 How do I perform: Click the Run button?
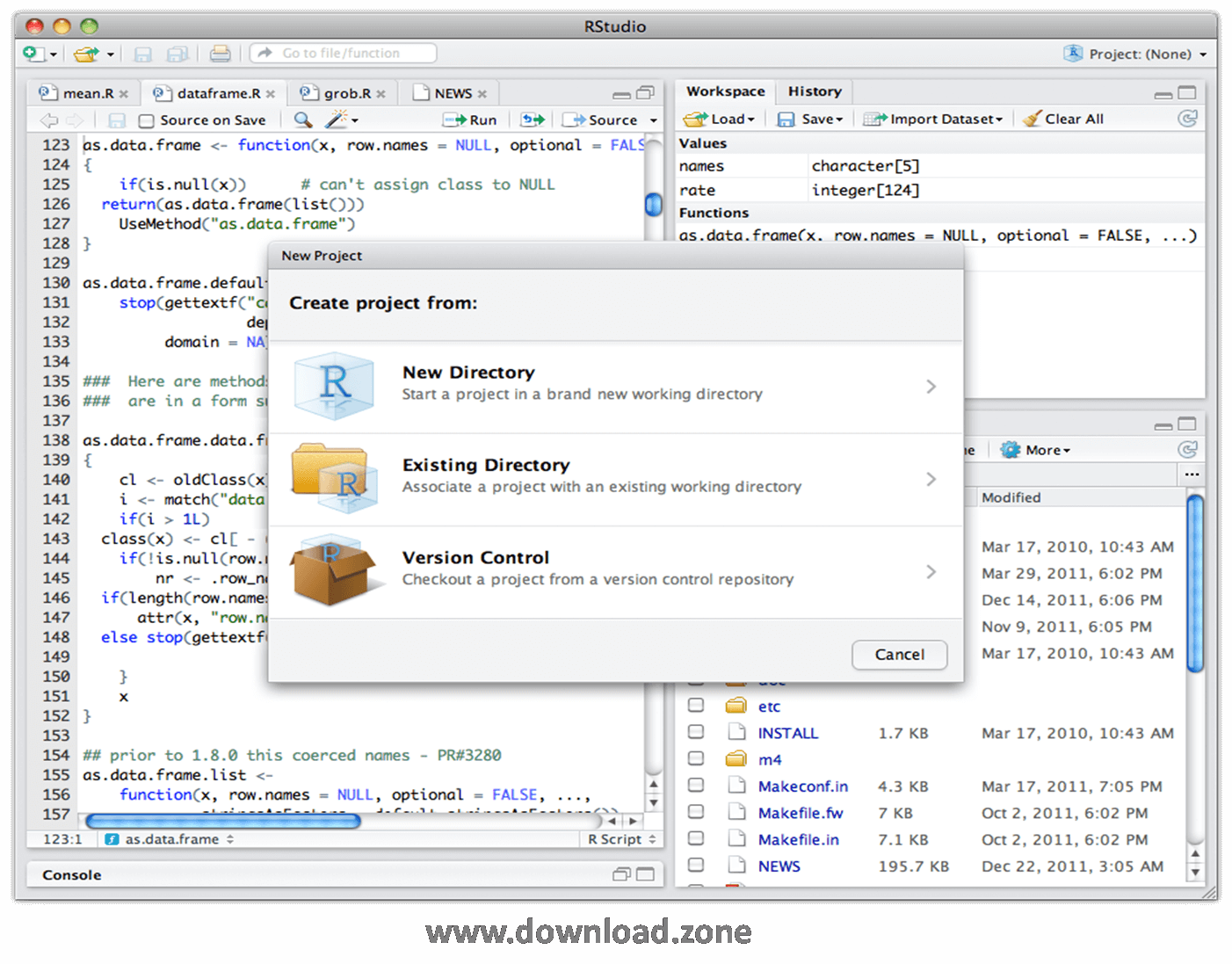click(470, 120)
